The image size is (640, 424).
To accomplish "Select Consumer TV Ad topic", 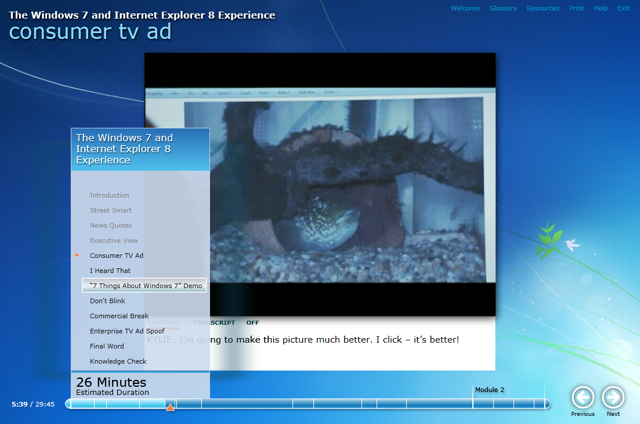I will click(116, 255).
